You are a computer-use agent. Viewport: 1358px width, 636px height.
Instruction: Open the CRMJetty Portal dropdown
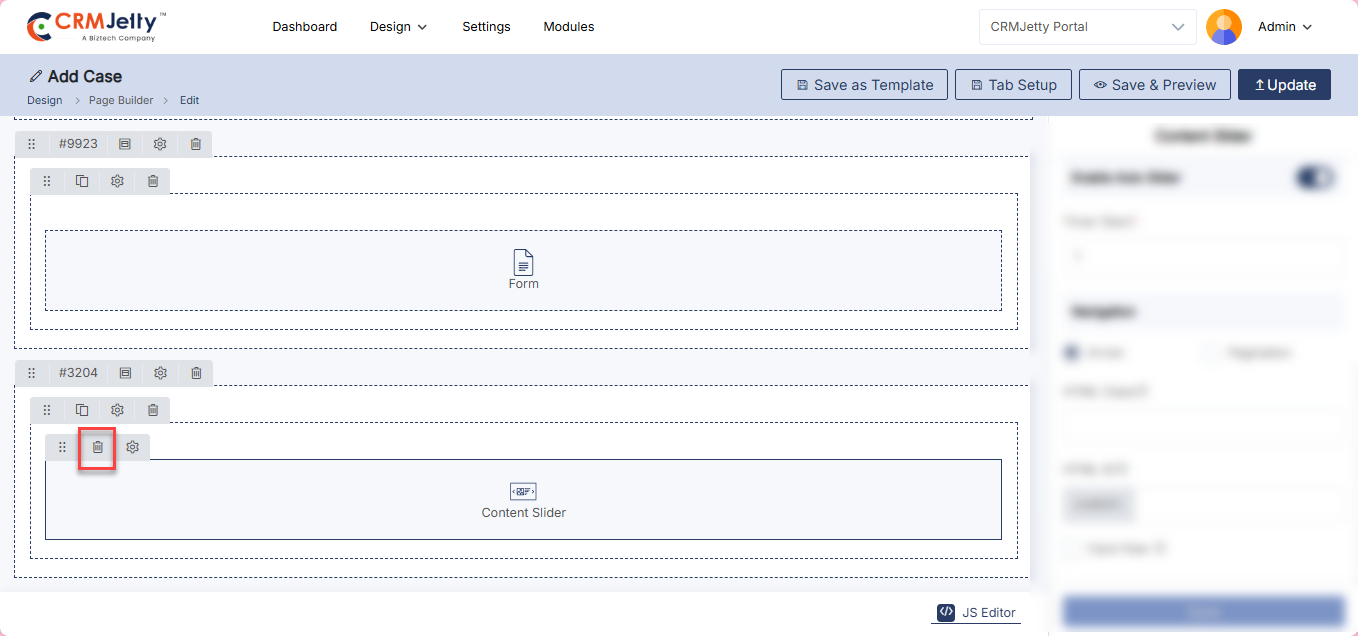1087,27
